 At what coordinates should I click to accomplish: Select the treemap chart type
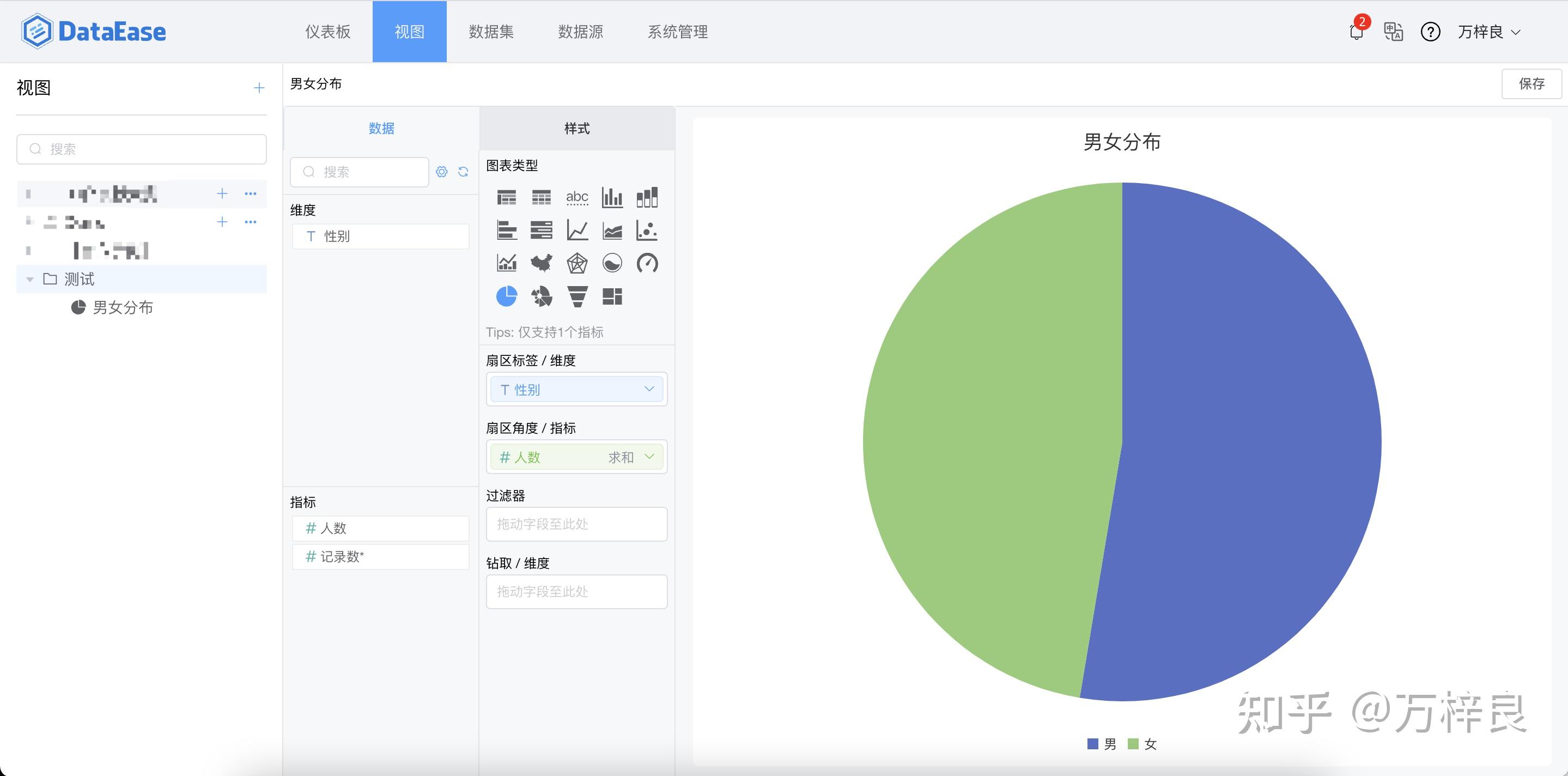[612, 296]
